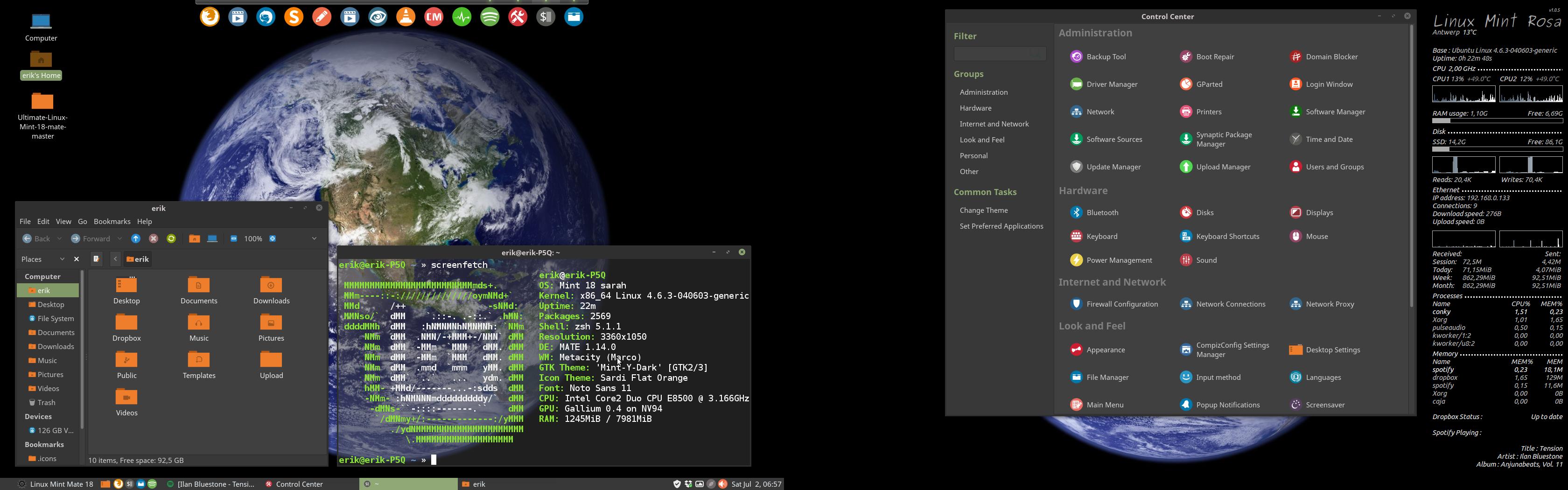This screenshot has width=1568, height=490.
Task: Open the Forward history dropdown arrow
Action: (x=119, y=238)
